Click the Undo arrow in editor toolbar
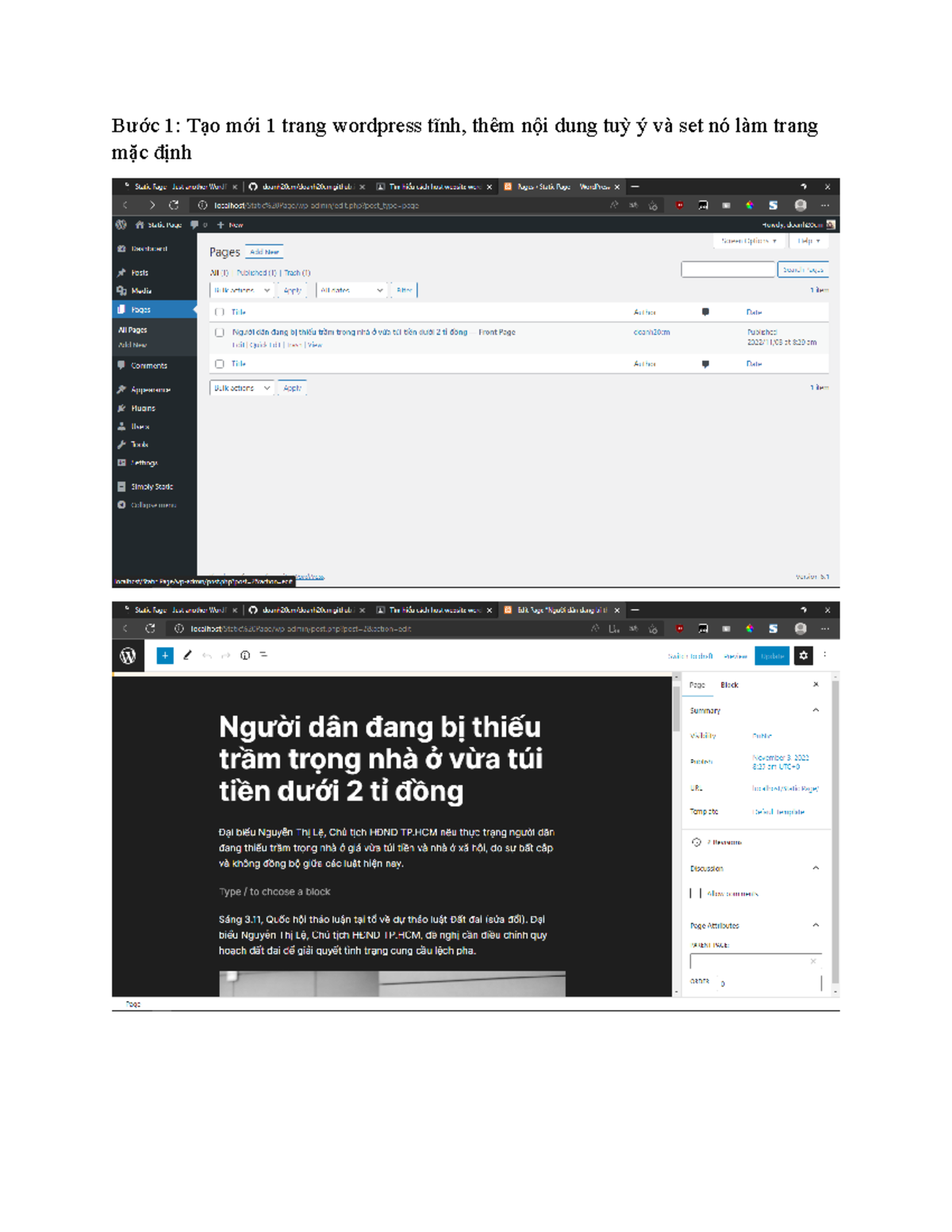Viewport: 952px width, 1232px height. [x=207, y=656]
